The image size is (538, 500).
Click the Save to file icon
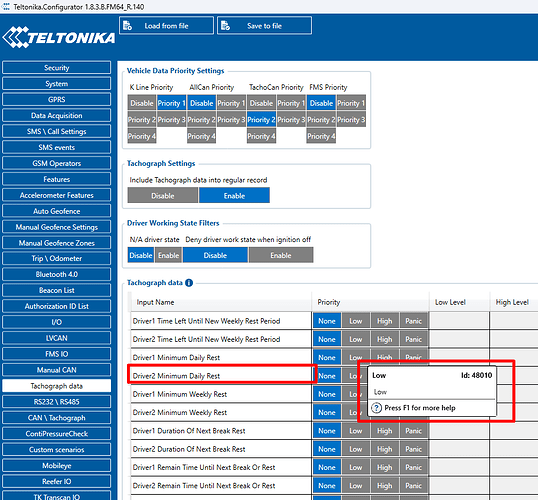225,26
